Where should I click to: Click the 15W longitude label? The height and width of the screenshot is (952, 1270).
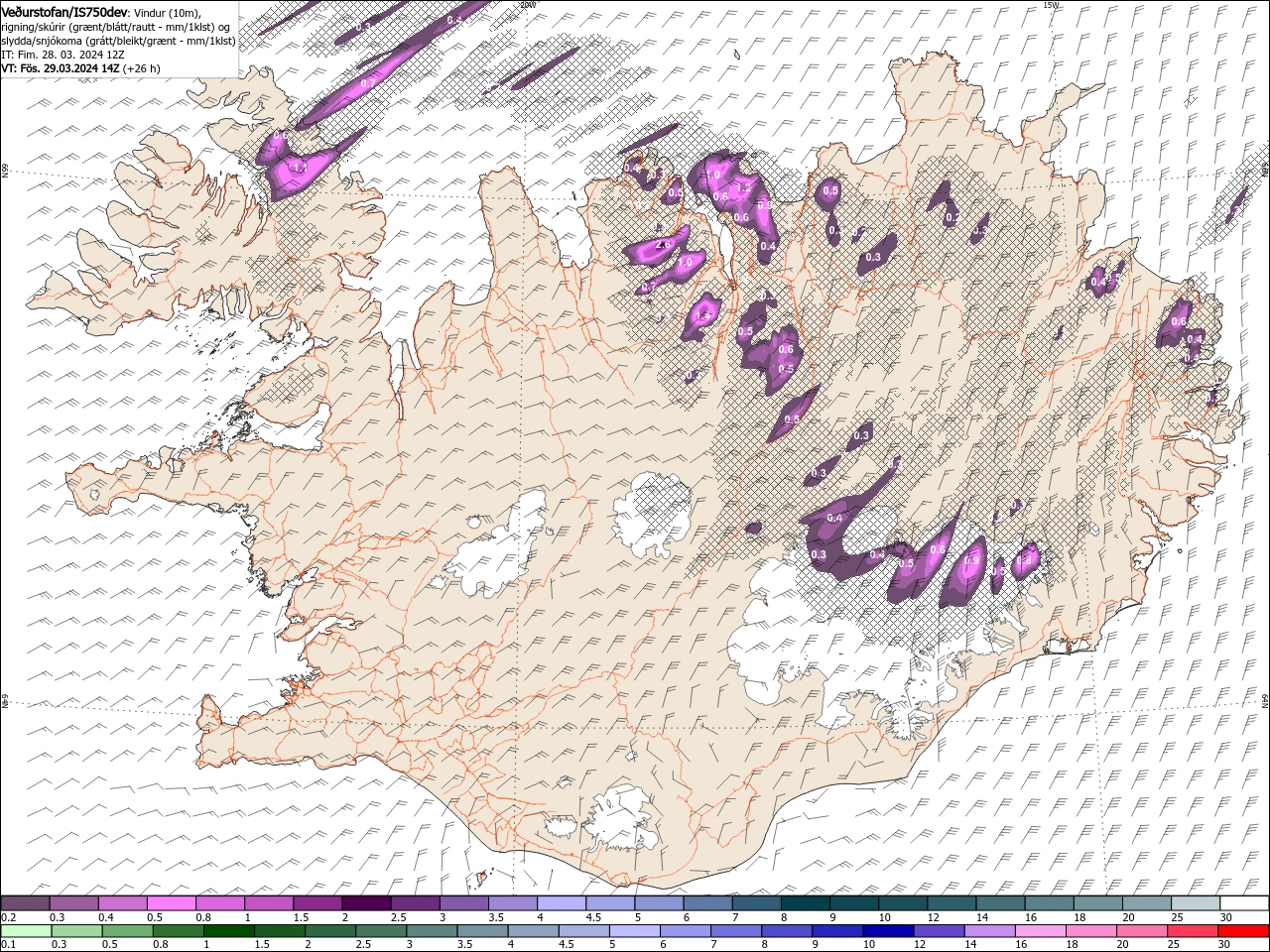1051,5
